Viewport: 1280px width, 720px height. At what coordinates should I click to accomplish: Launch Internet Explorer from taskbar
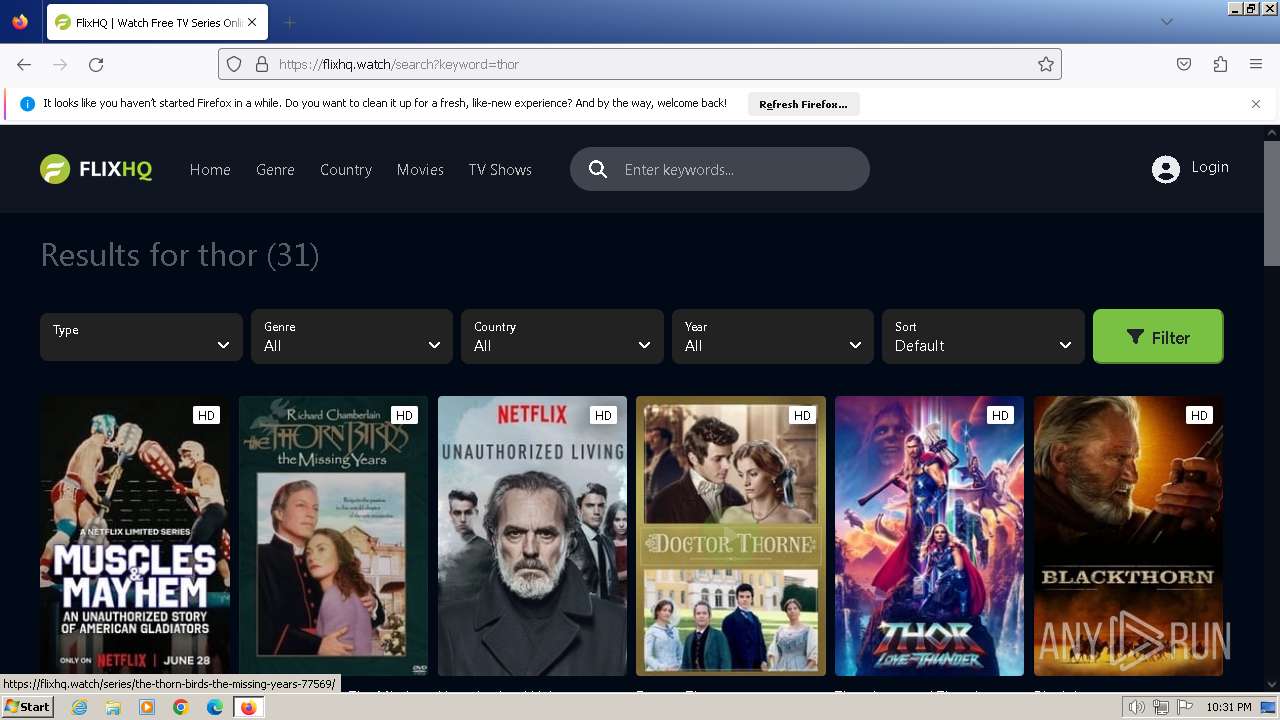pyautogui.click(x=79, y=707)
